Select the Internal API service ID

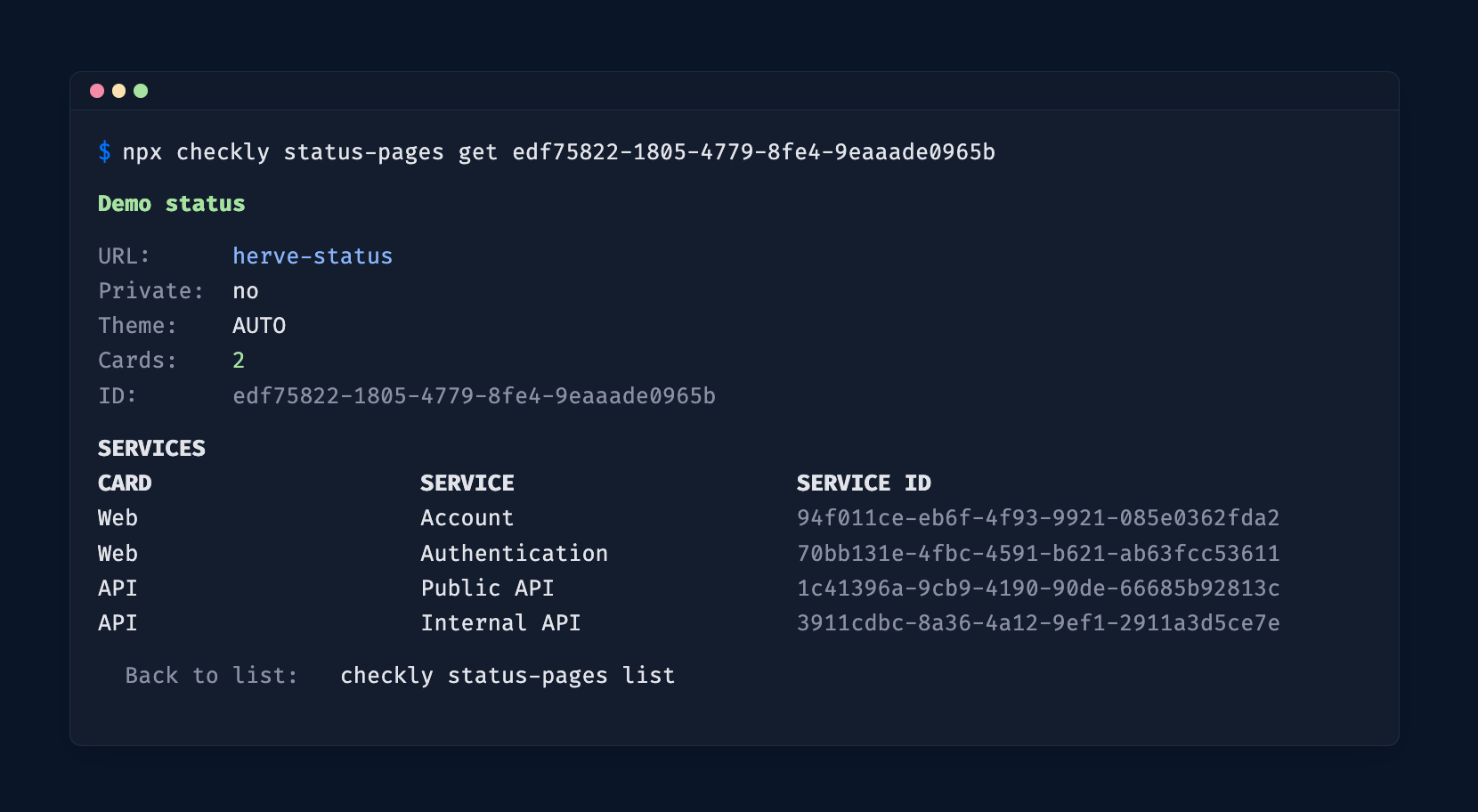[1038, 622]
